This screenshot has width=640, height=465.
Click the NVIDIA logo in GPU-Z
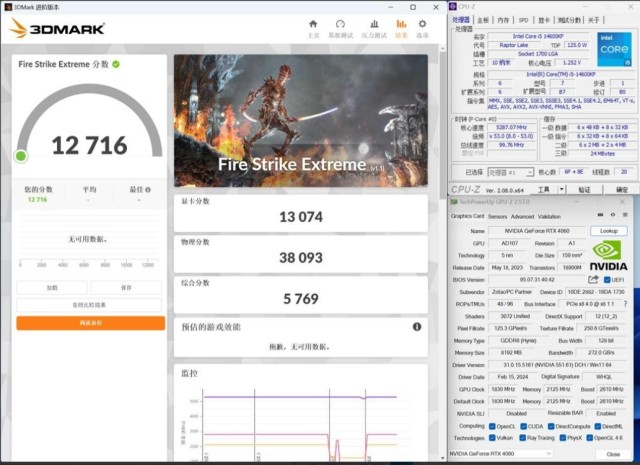click(x=608, y=256)
